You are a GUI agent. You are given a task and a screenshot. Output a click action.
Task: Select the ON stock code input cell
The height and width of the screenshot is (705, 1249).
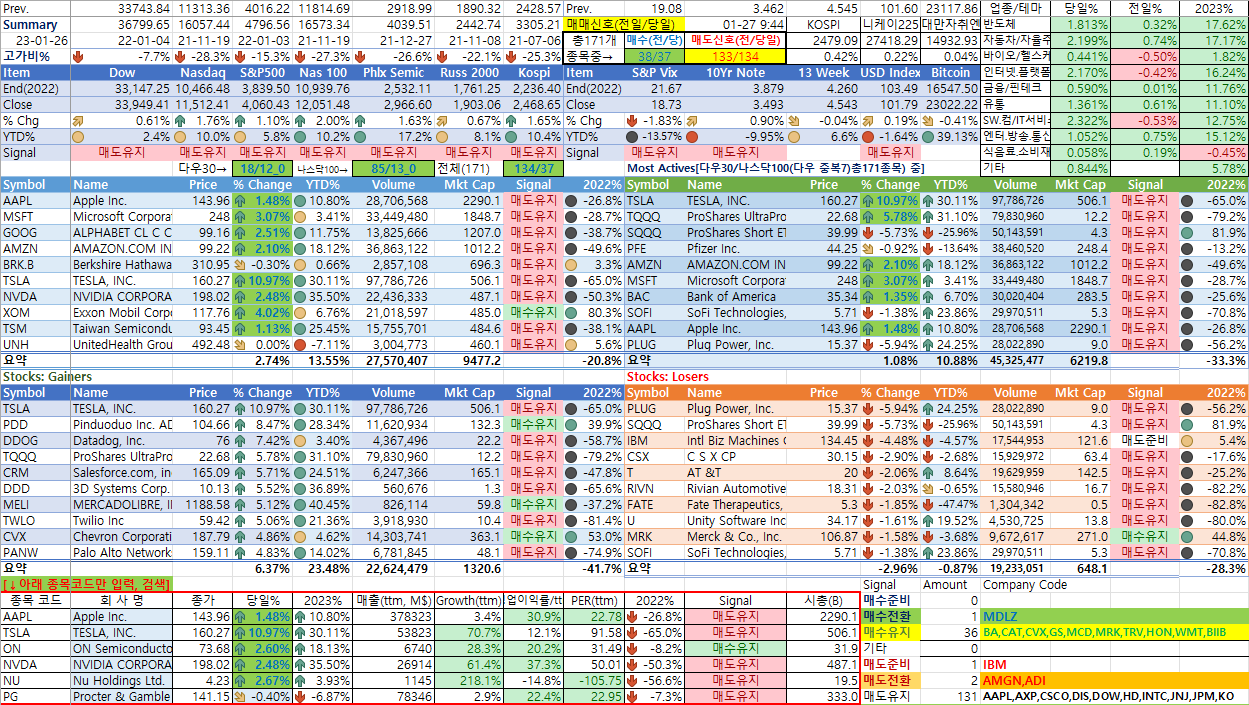pos(35,649)
